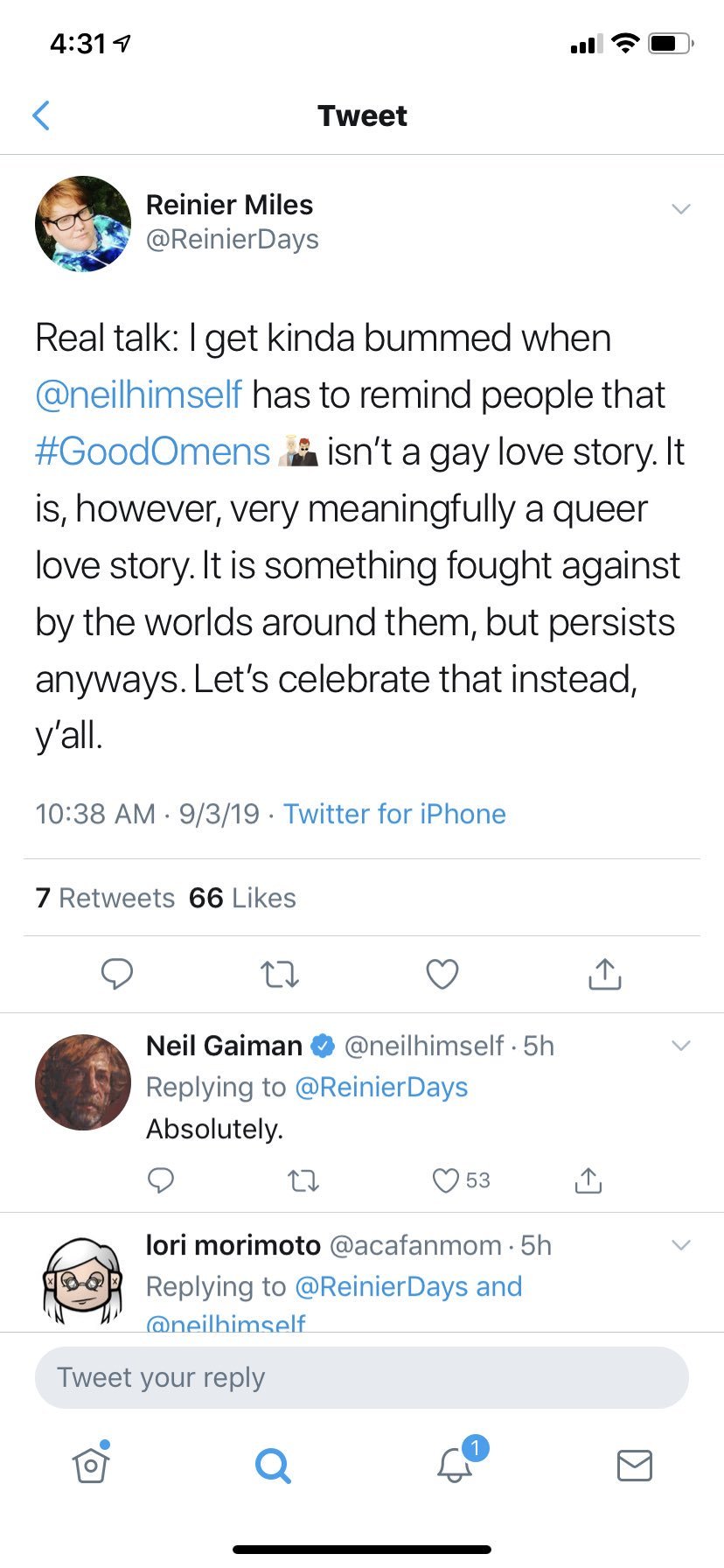The image size is (724, 1568).
Task: Open the Search tab
Action: 273,1464
